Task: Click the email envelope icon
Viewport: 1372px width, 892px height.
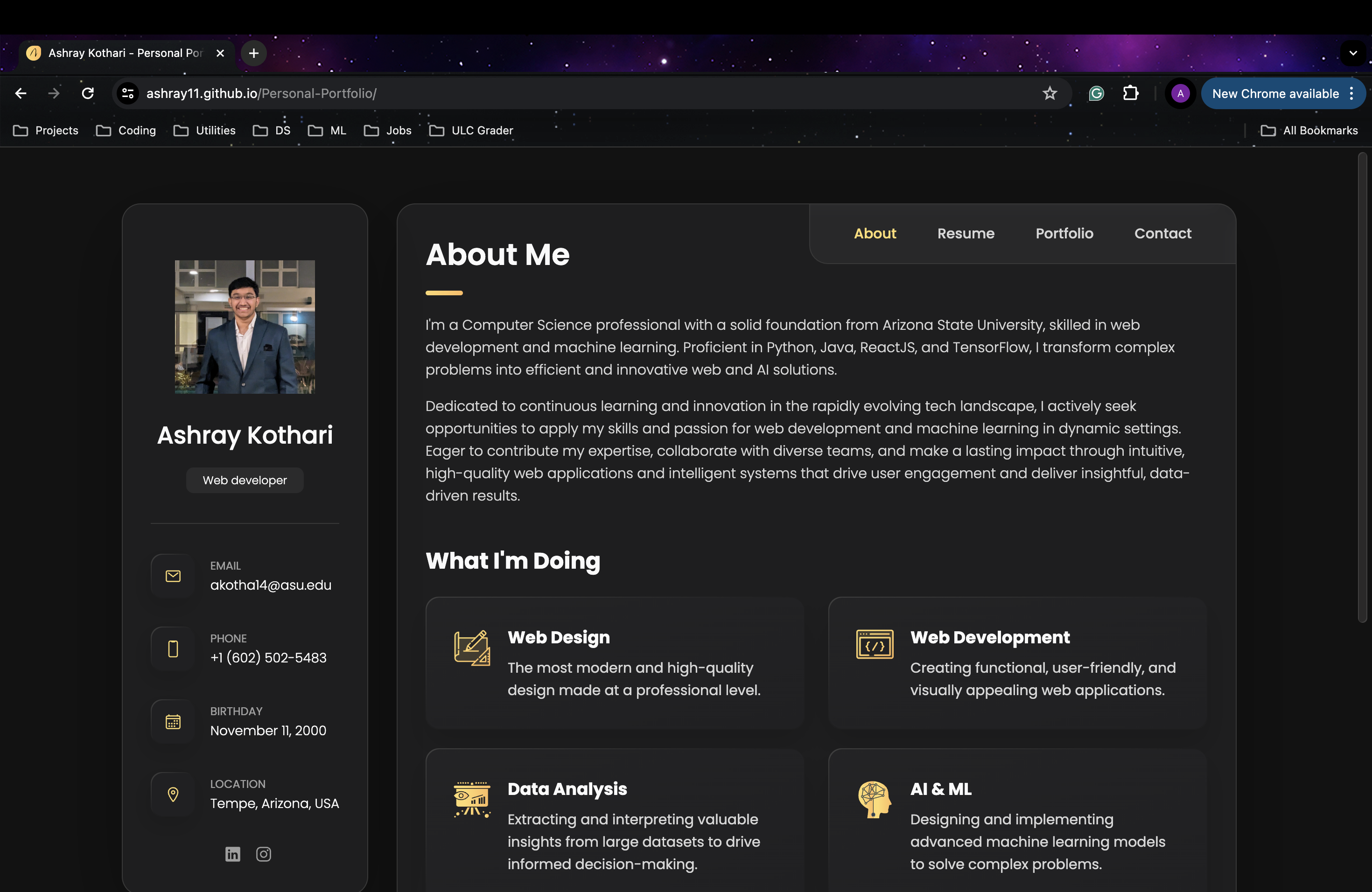Action: [172, 575]
